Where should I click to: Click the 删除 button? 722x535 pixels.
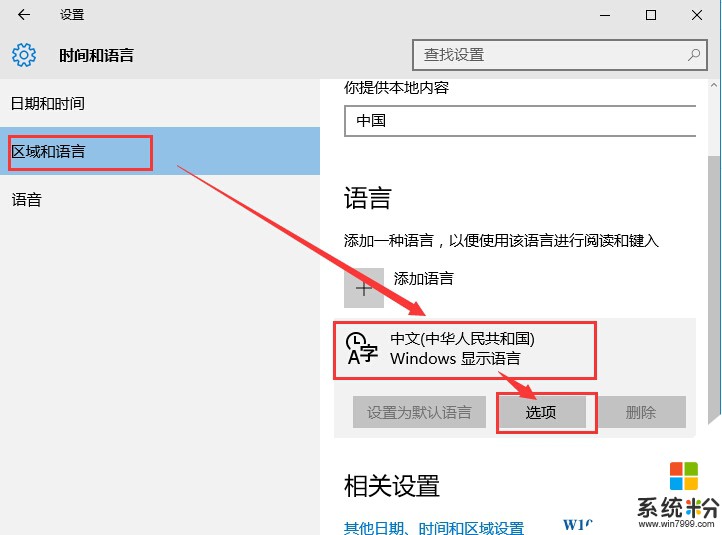click(x=640, y=412)
